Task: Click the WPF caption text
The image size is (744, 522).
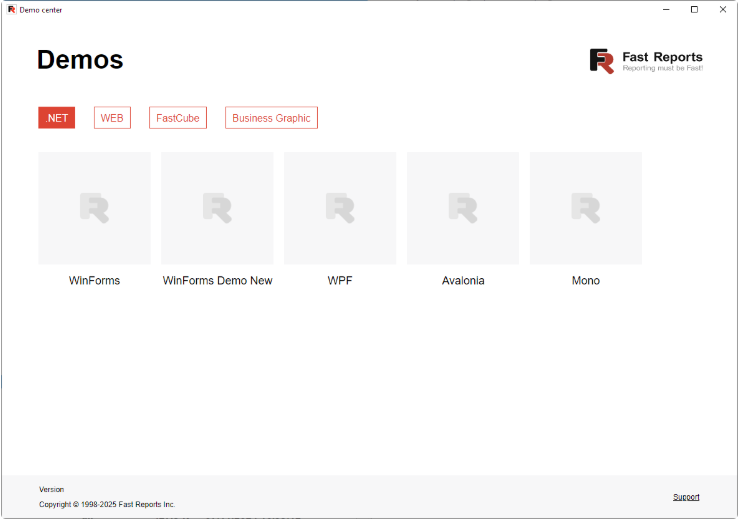Action: pos(340,281)
